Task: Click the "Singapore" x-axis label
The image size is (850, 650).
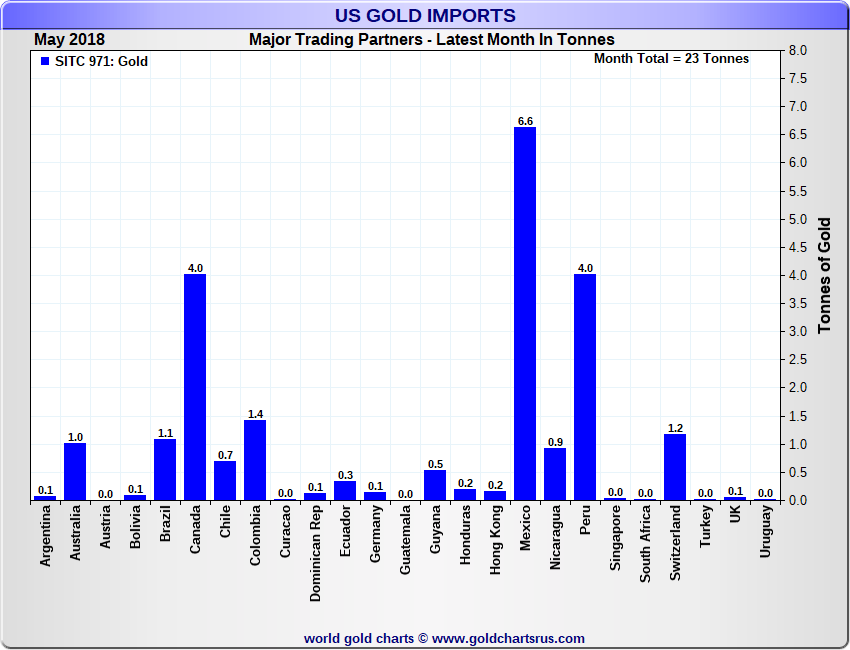Action: (x=615, y=537)
